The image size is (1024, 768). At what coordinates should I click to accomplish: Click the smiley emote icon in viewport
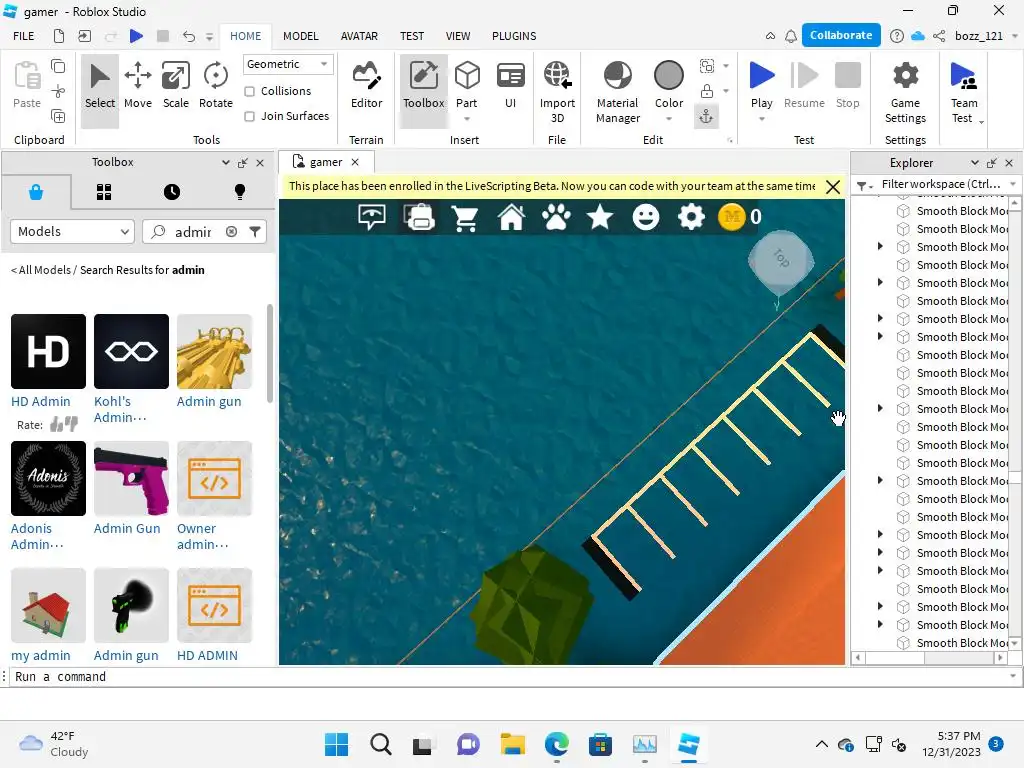click(x=646, y=217)
